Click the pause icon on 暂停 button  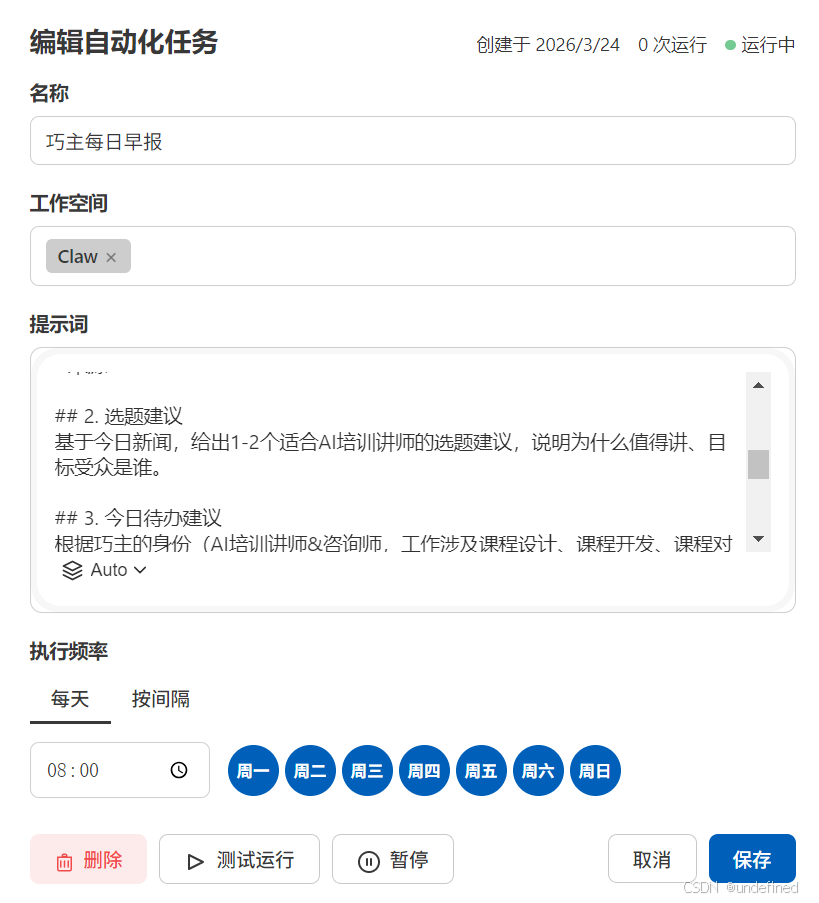point(369,862)
